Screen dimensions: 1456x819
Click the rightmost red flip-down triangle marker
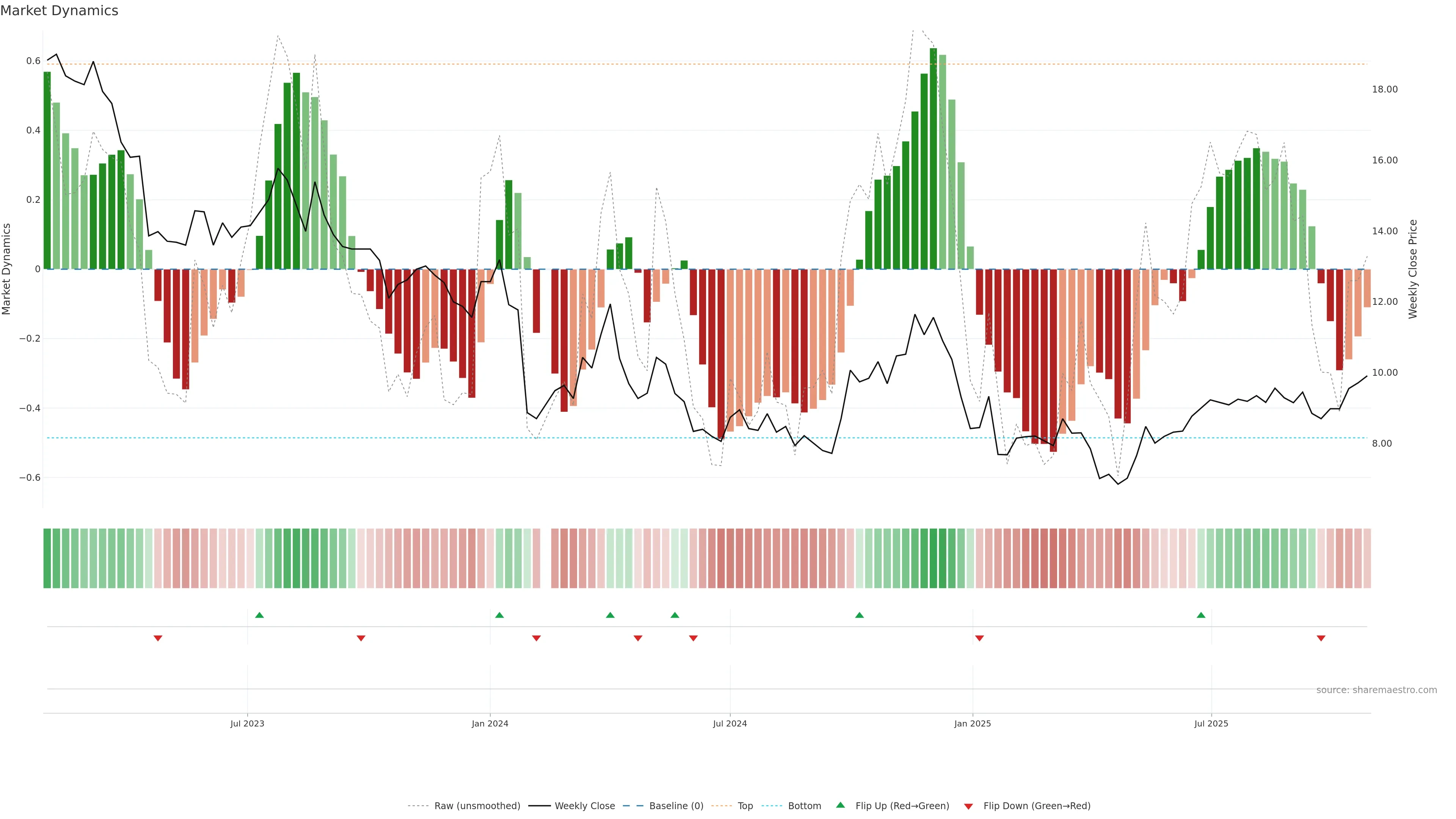1321,638
